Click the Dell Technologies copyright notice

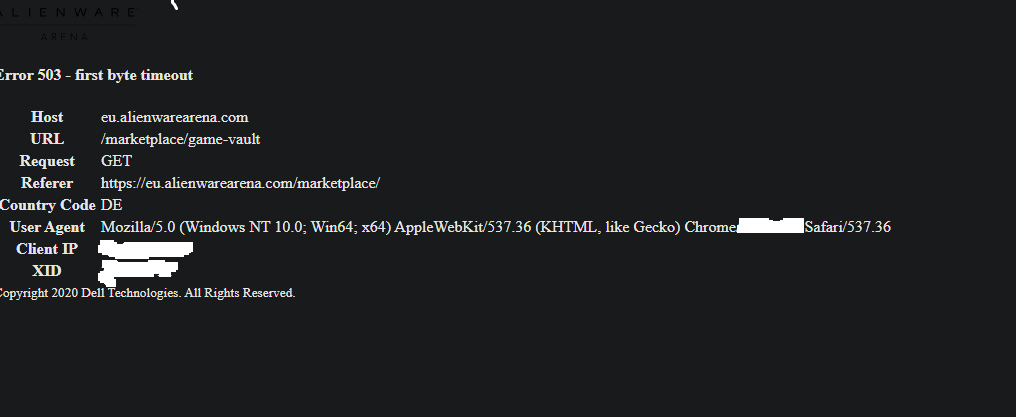[x=146, y=293]
